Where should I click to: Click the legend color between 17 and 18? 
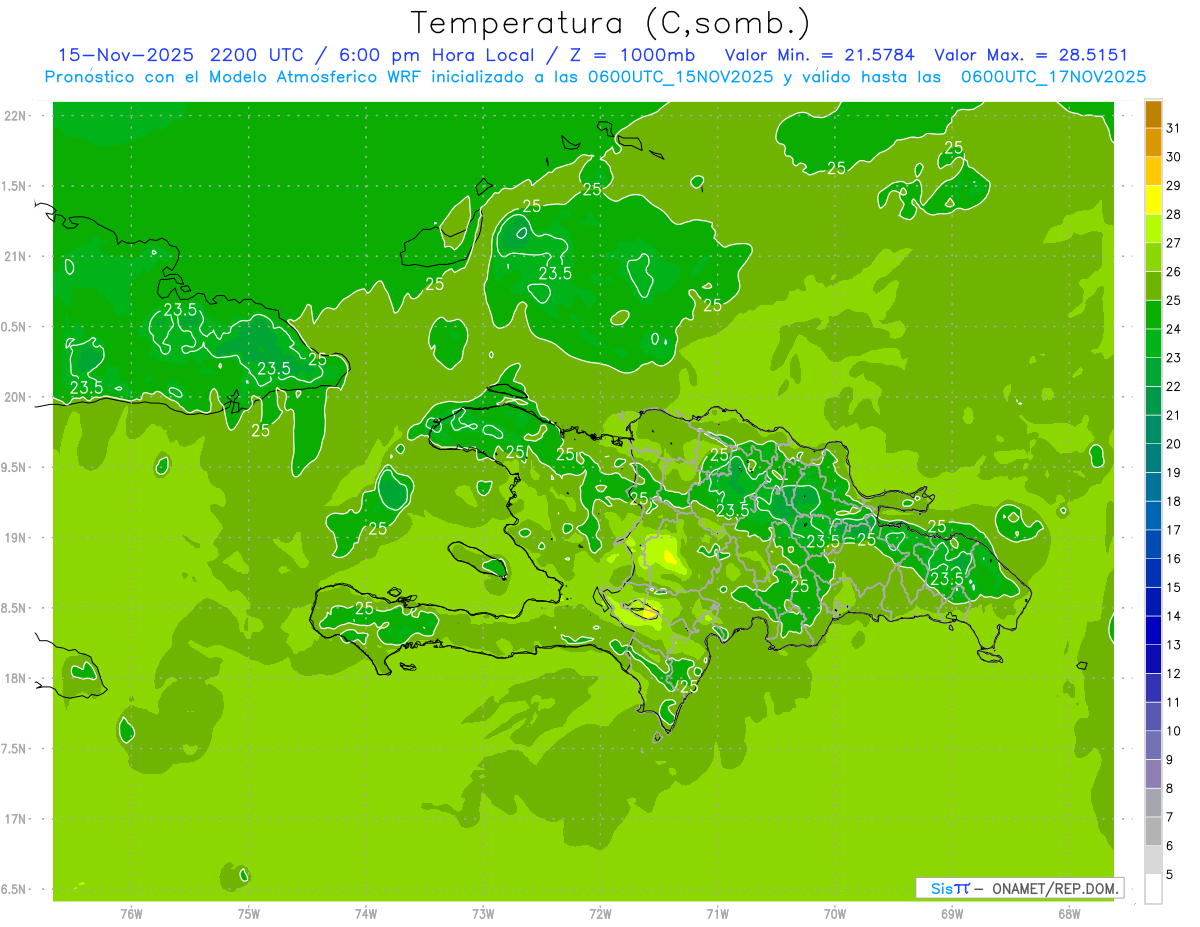pos(1153,516)
